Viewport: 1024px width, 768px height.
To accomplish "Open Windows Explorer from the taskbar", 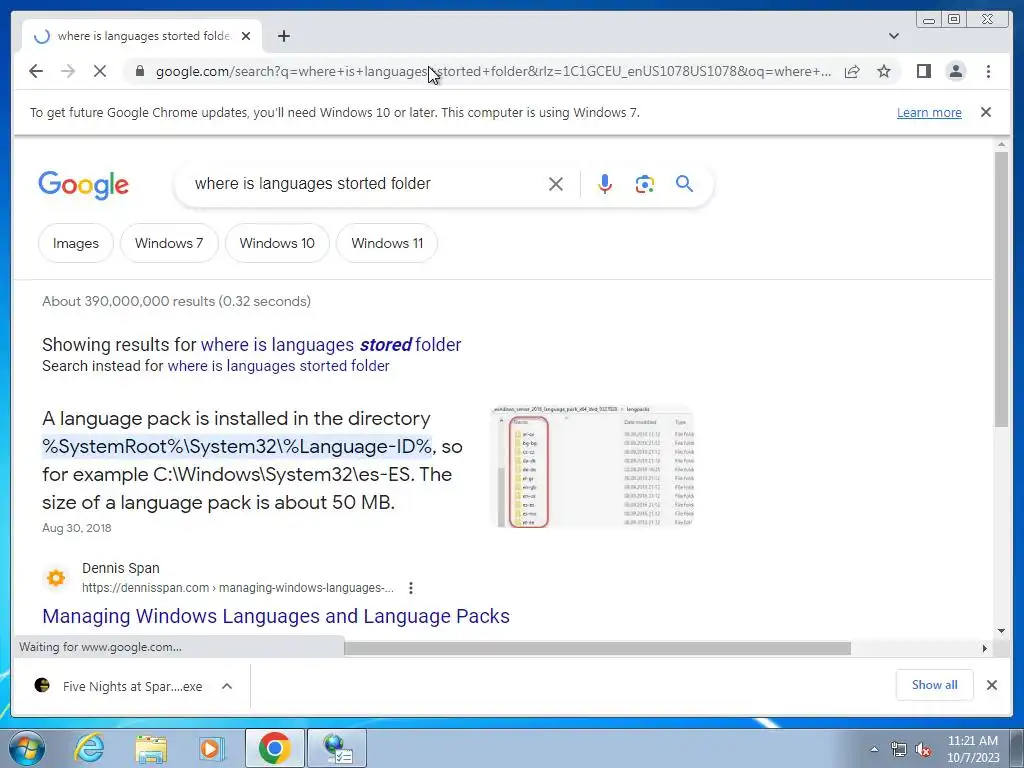I will (151, 748).
